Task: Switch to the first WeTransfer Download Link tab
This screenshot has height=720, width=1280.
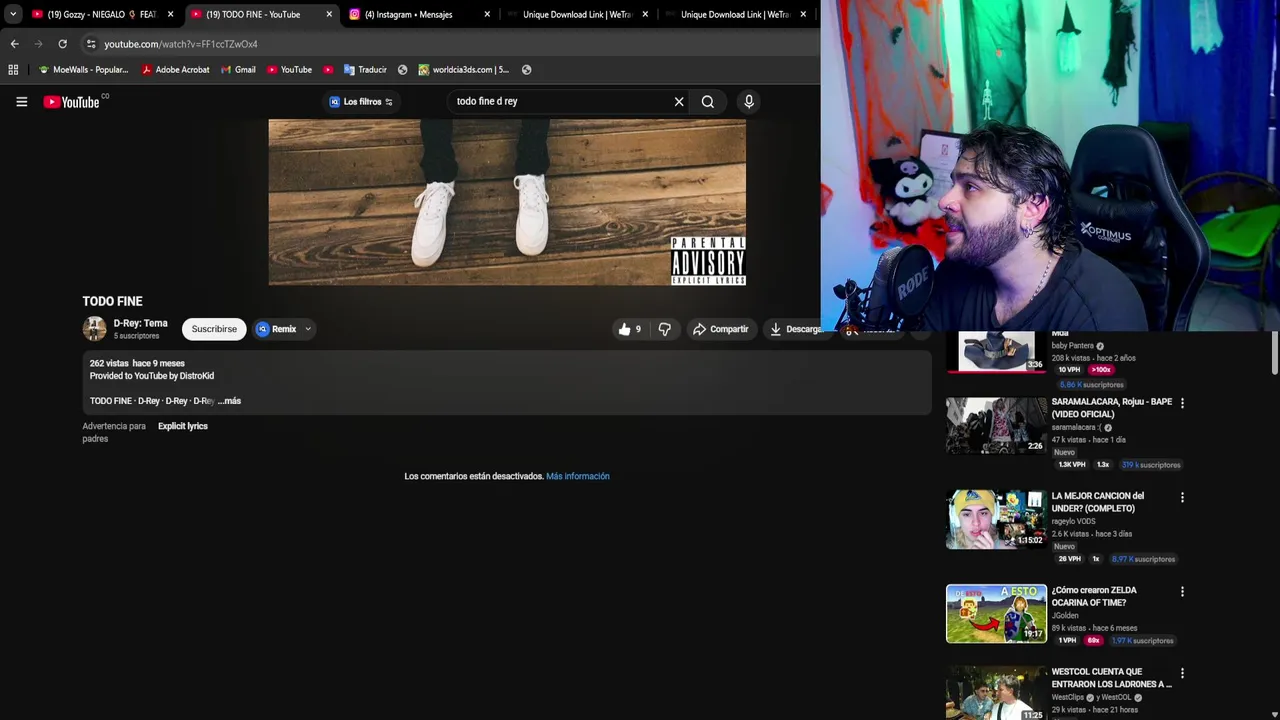Action: pyautogui.click(x=578, y=15)
